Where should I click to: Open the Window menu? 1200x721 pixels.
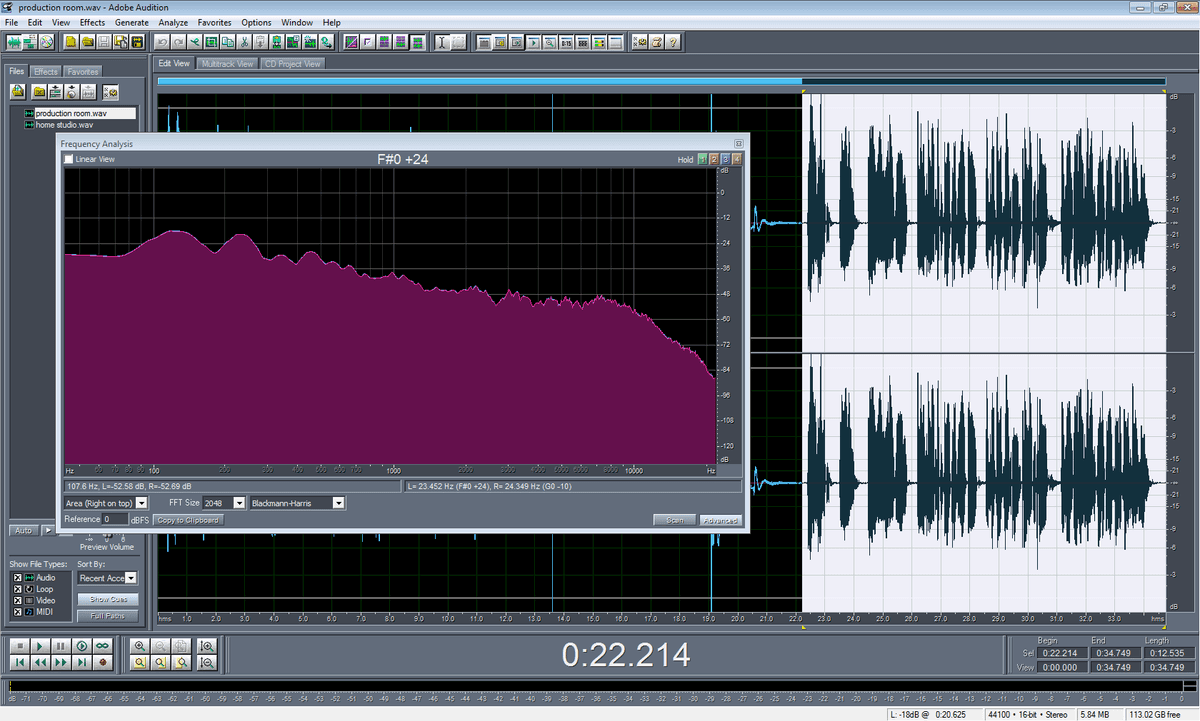(296, 22)
